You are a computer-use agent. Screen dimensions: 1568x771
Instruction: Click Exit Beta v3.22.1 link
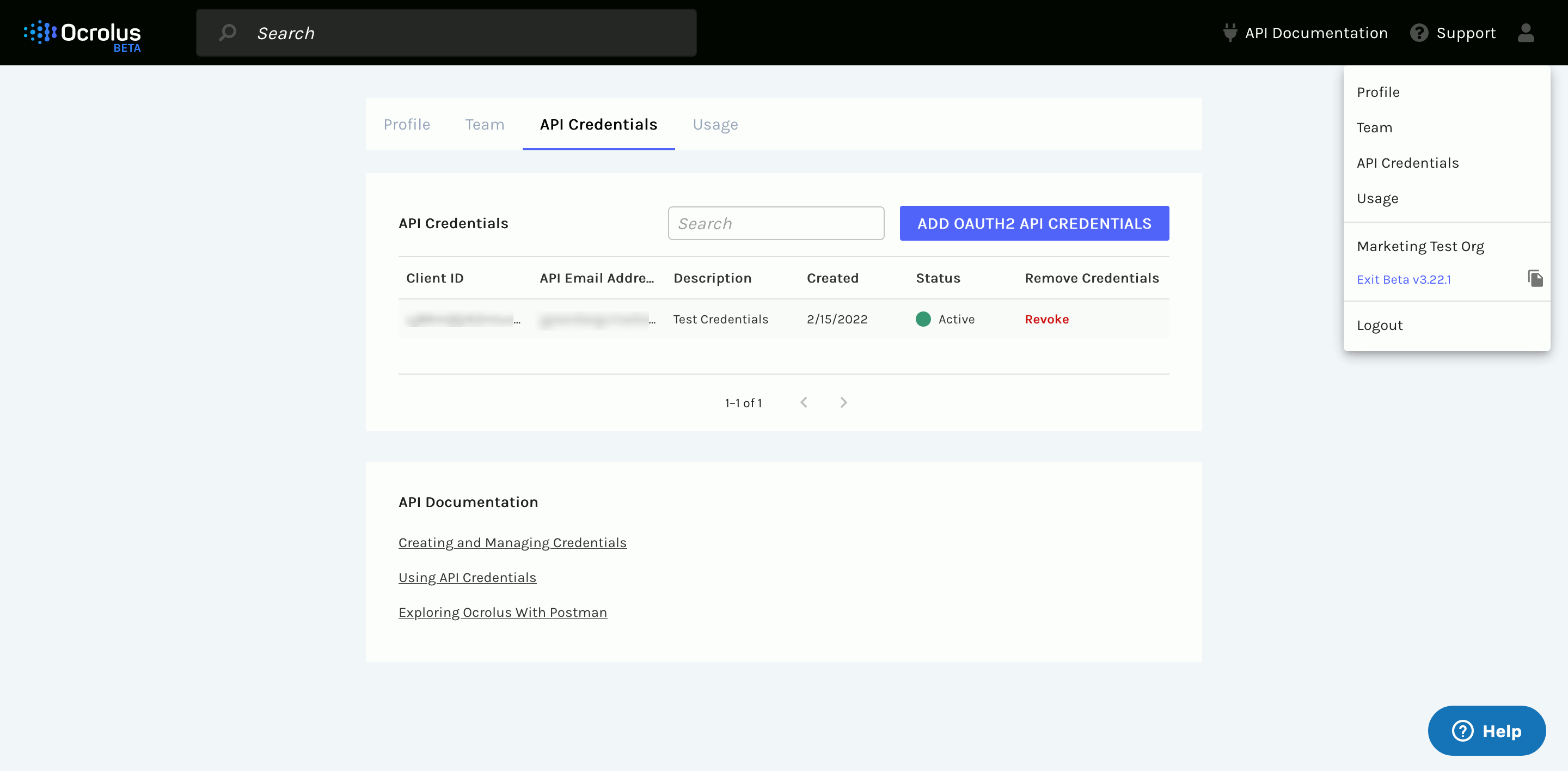(x=1403, y=279)
